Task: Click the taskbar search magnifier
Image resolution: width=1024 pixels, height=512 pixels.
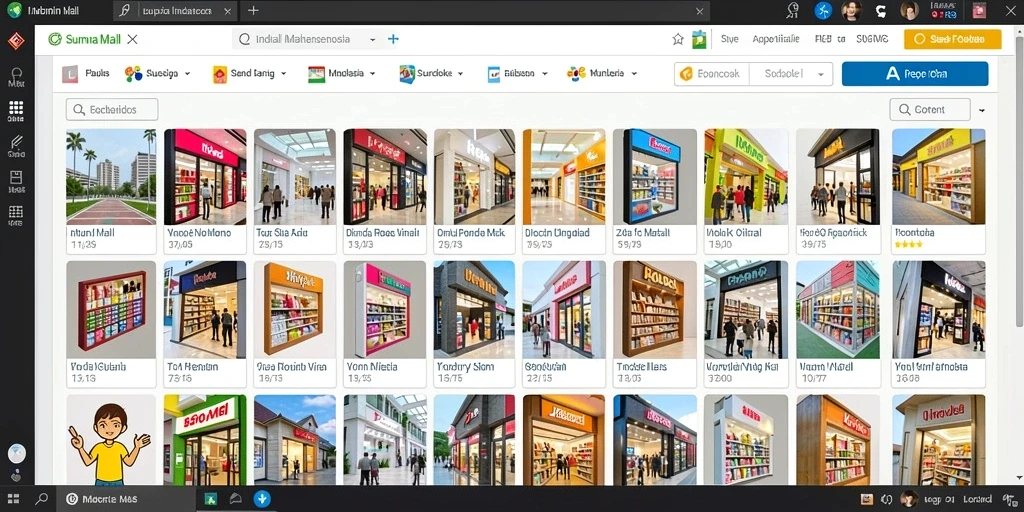Action: 42,500
